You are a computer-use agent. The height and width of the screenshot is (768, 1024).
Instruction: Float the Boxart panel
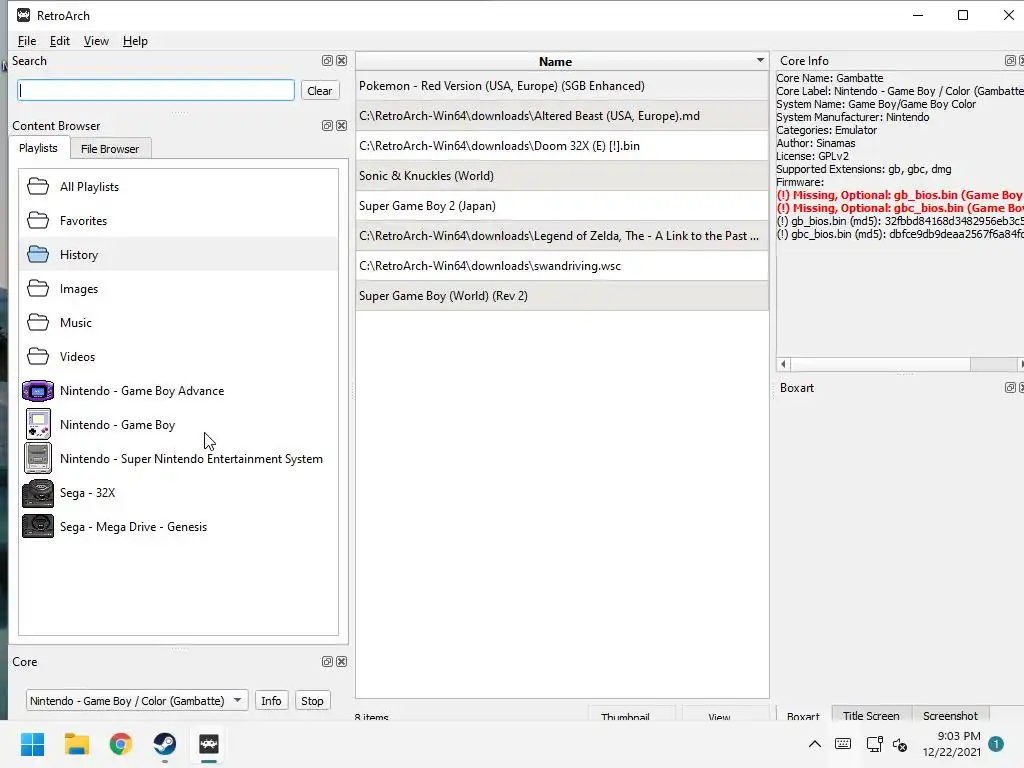coord(1010,388)
